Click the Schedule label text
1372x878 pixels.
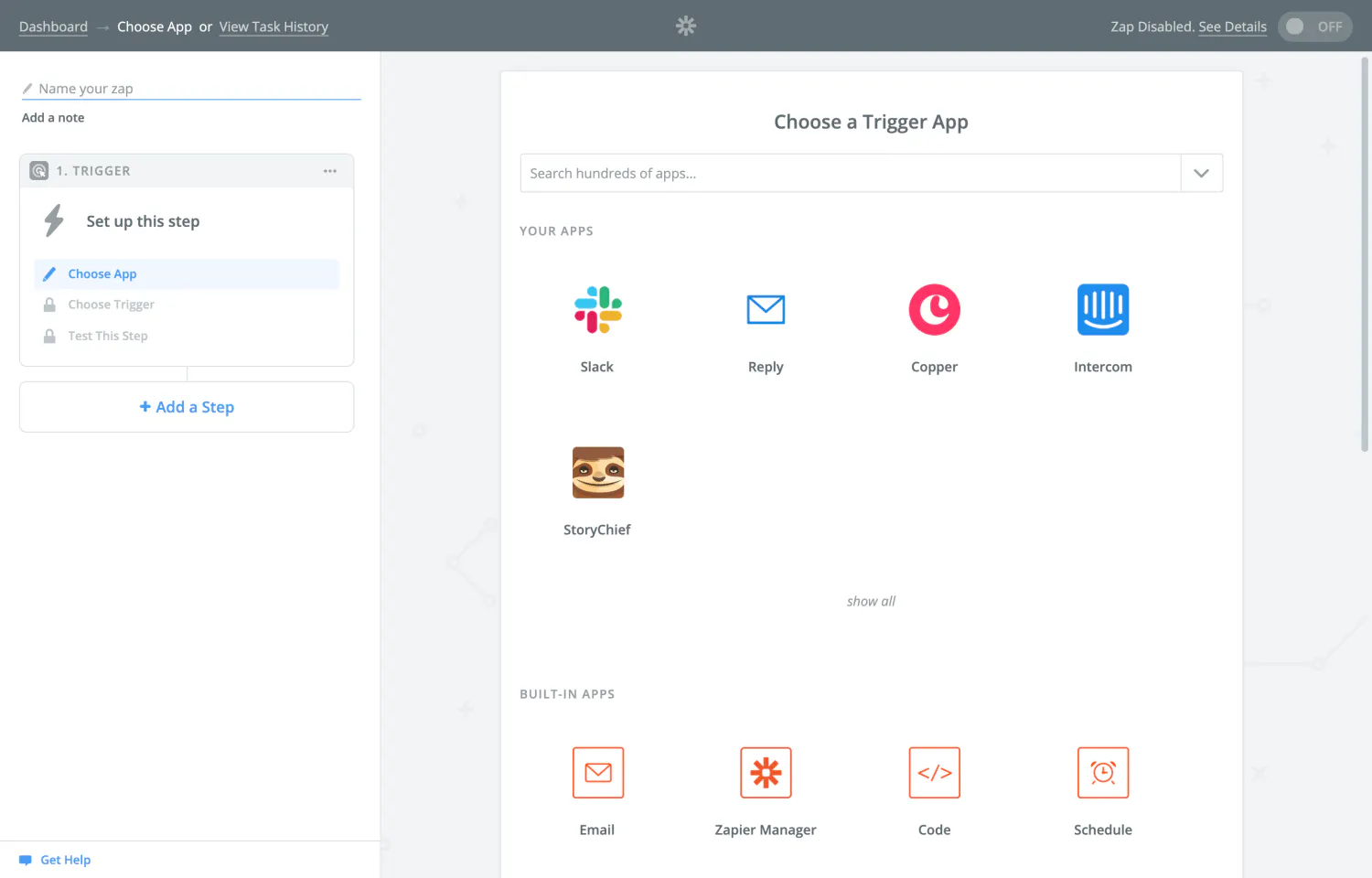coord(1103,830)
